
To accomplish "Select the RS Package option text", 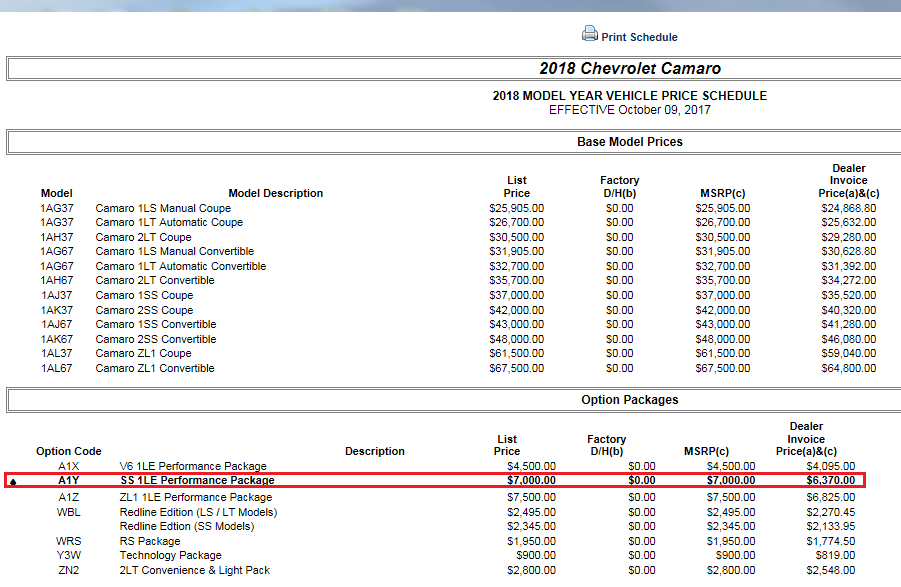I will click(x=150, y=541).
